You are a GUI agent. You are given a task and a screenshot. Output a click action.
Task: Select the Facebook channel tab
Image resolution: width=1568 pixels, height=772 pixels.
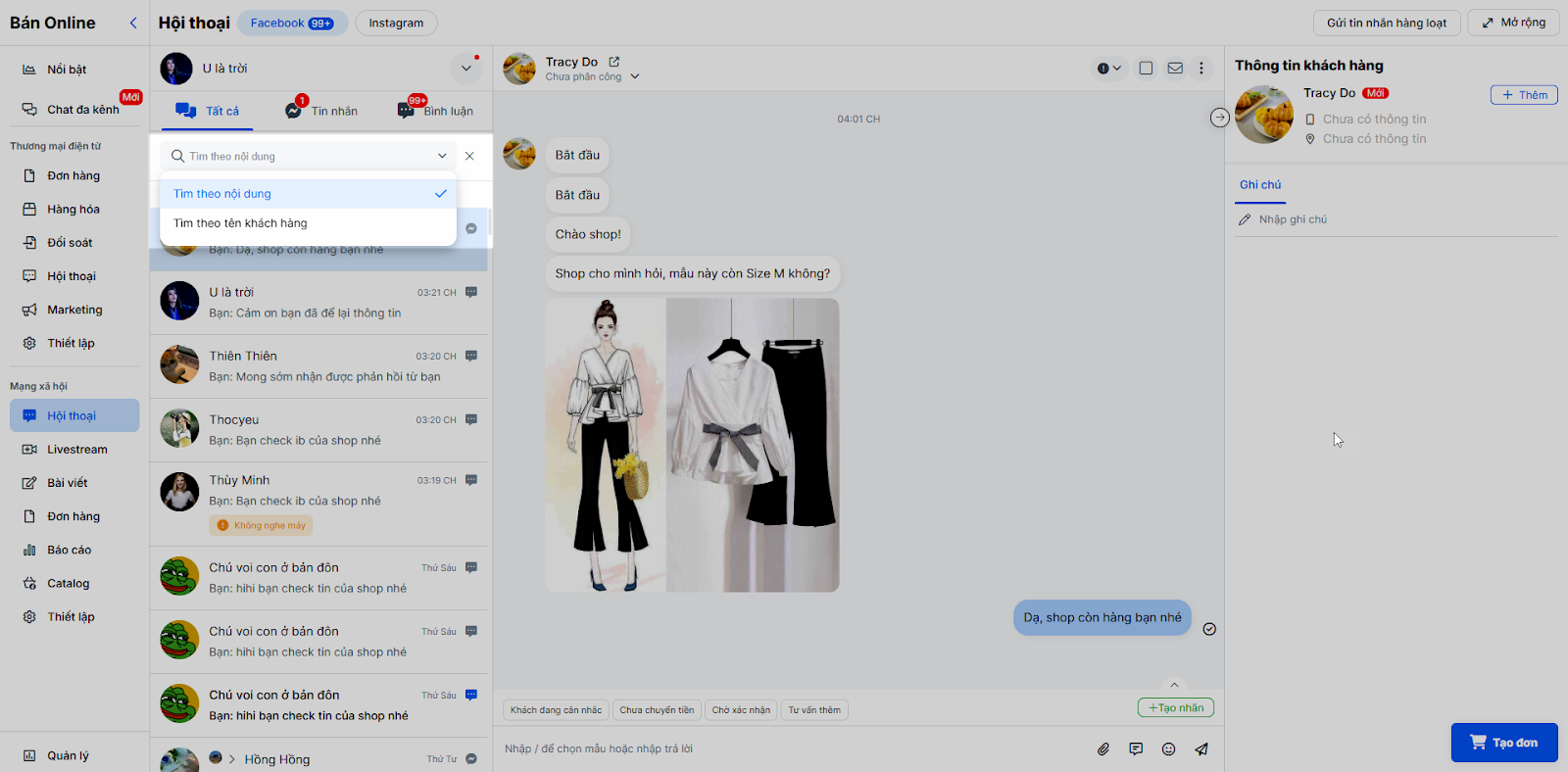point(292,23)
